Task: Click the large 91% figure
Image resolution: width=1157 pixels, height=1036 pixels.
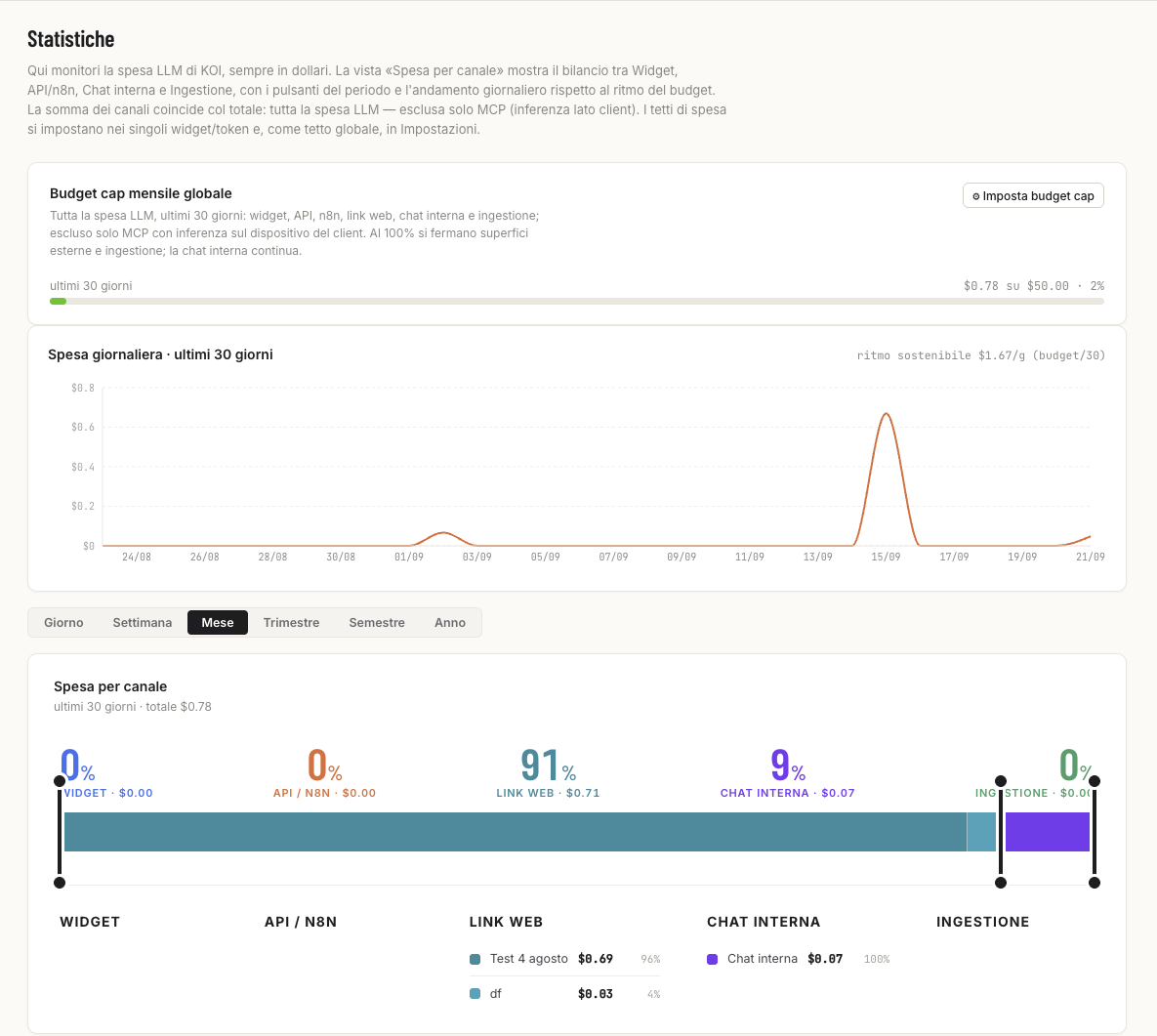Action: click(549, 765)
